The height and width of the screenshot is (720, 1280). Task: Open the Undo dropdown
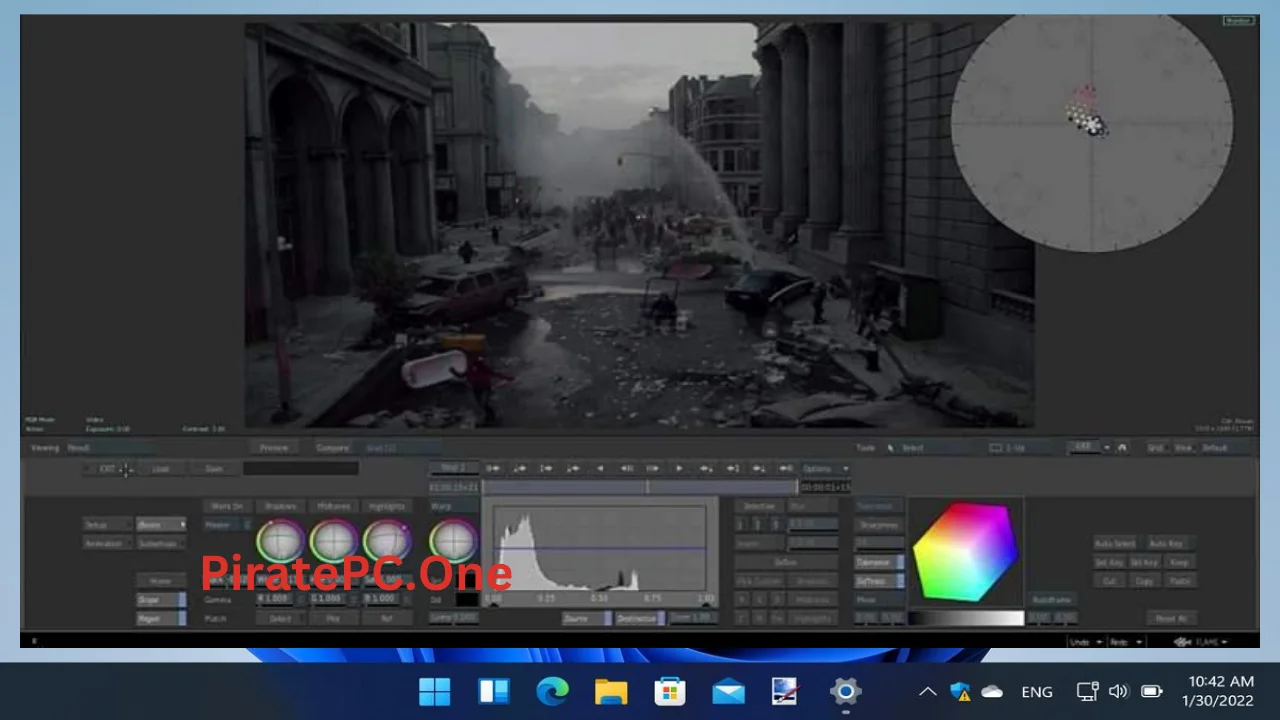click(1086, 642)
